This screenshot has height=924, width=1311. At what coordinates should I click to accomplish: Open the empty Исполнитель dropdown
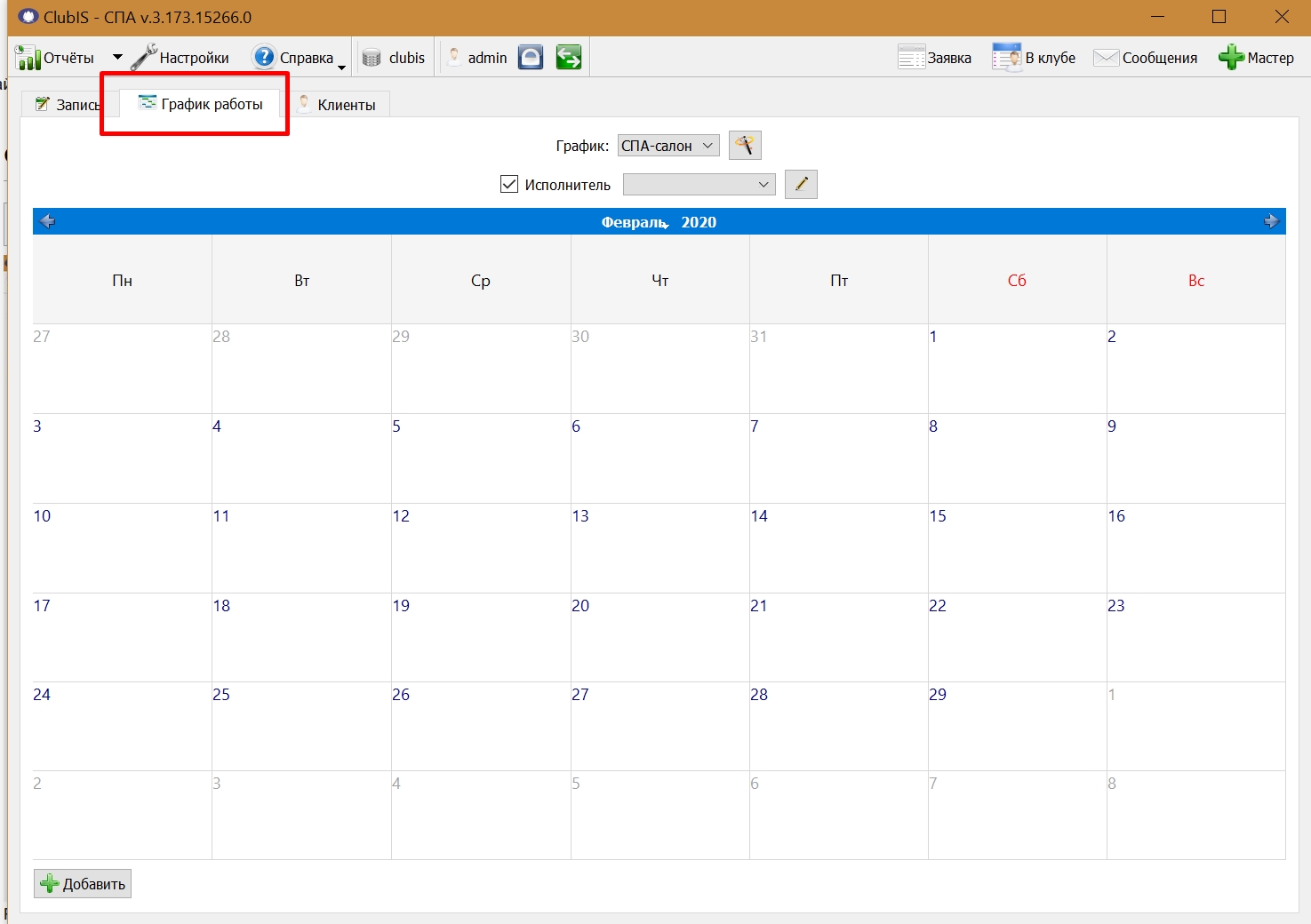[699, 184]
